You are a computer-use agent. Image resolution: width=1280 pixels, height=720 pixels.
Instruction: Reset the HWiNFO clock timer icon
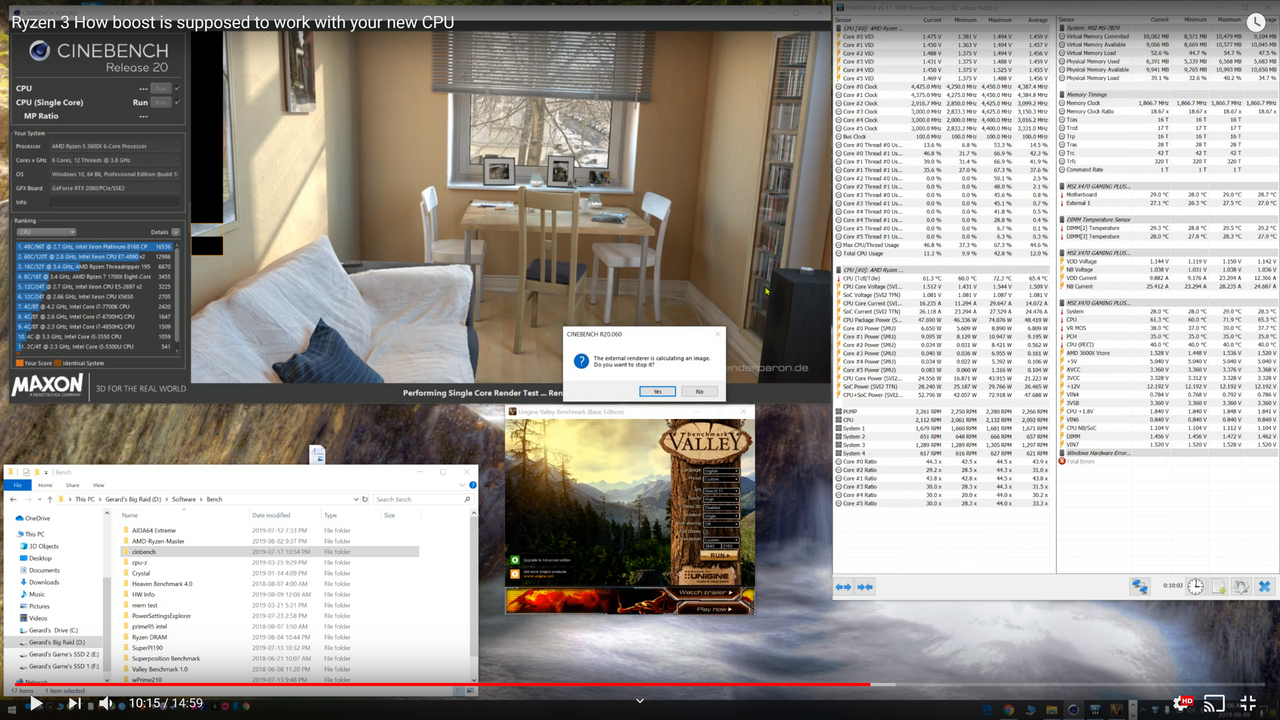[1196, 587]
